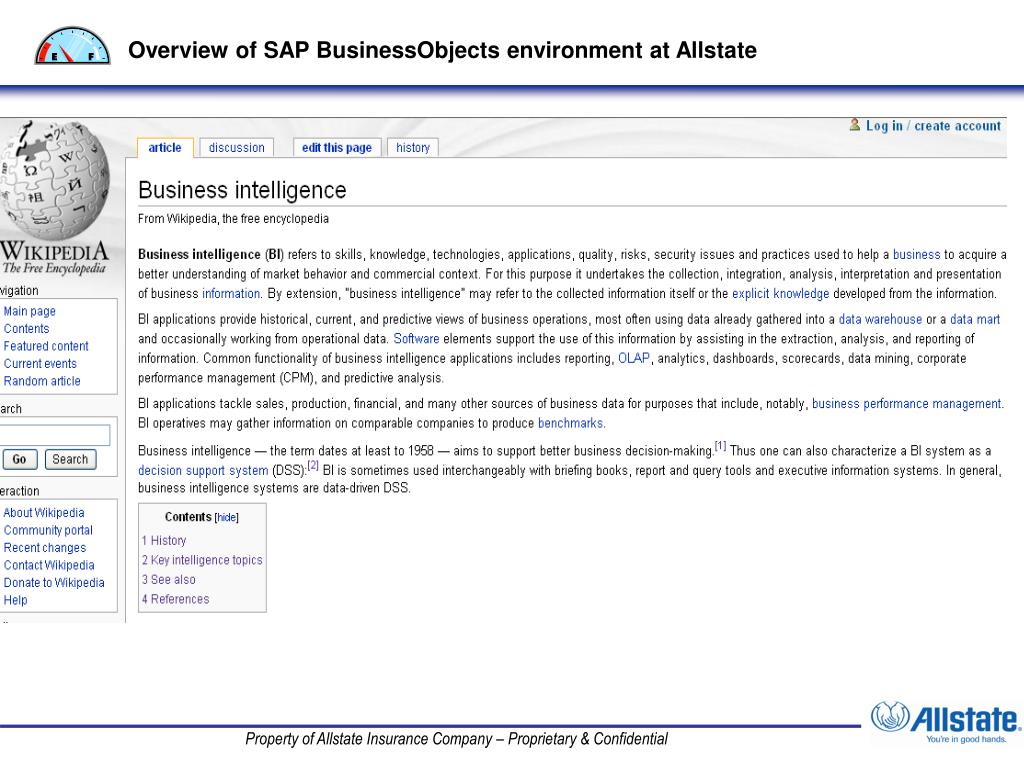Jump to 4 References section

tap(176, 600)
